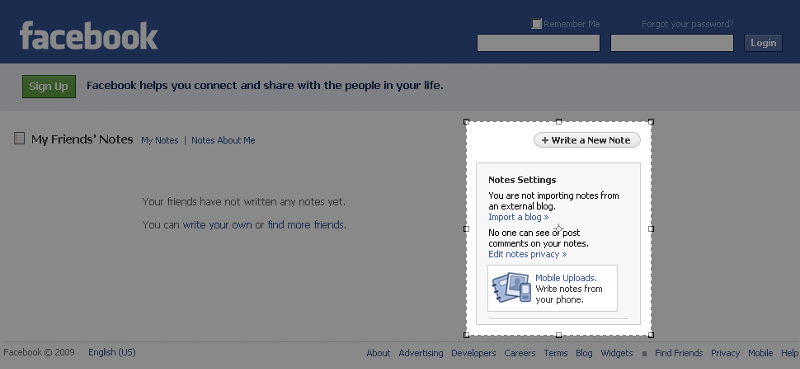The height and width of the screenshot is (369, 800).
Task: Open the Terms footer link
Action: click(x=556, y=353)
